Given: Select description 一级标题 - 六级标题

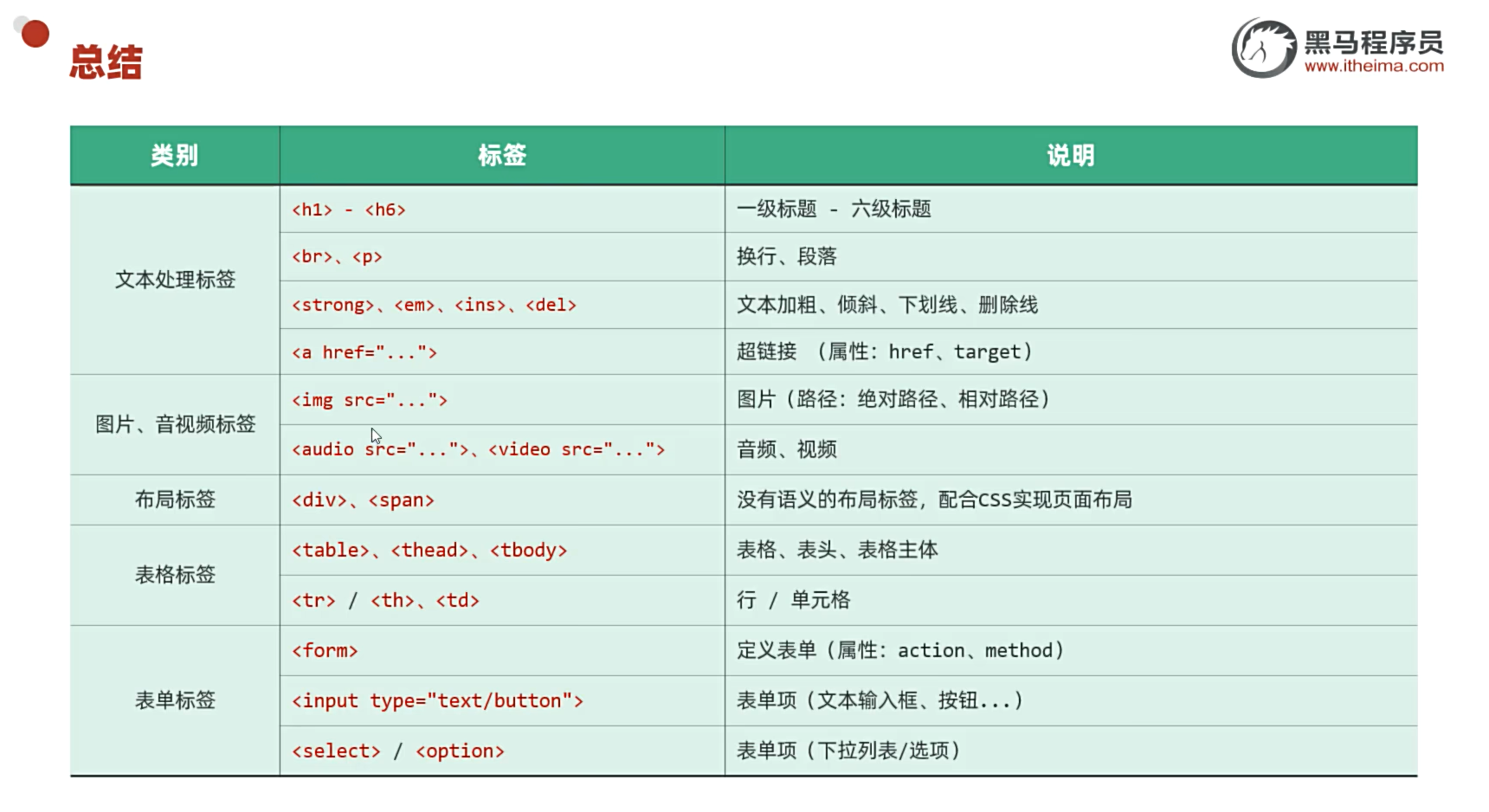Looking at the screenshot, I should [834, 209].
